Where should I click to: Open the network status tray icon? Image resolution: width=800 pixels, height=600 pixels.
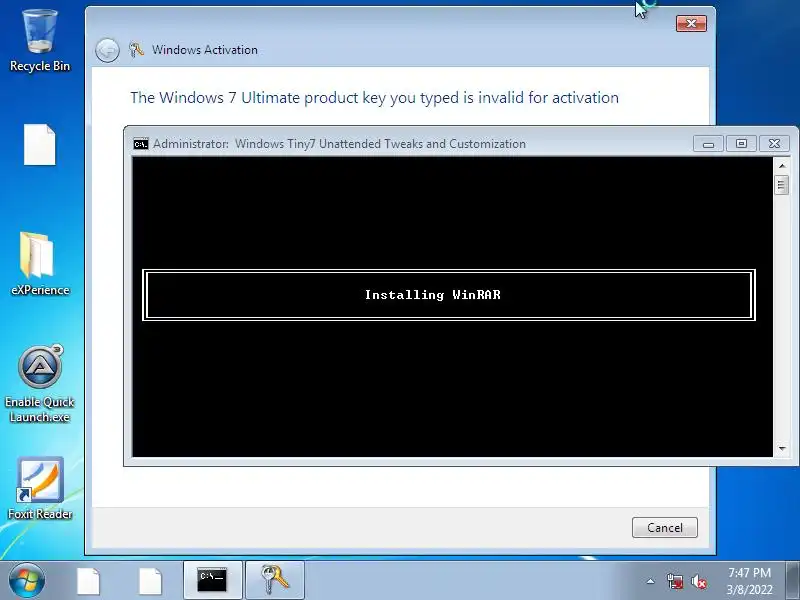675,581
